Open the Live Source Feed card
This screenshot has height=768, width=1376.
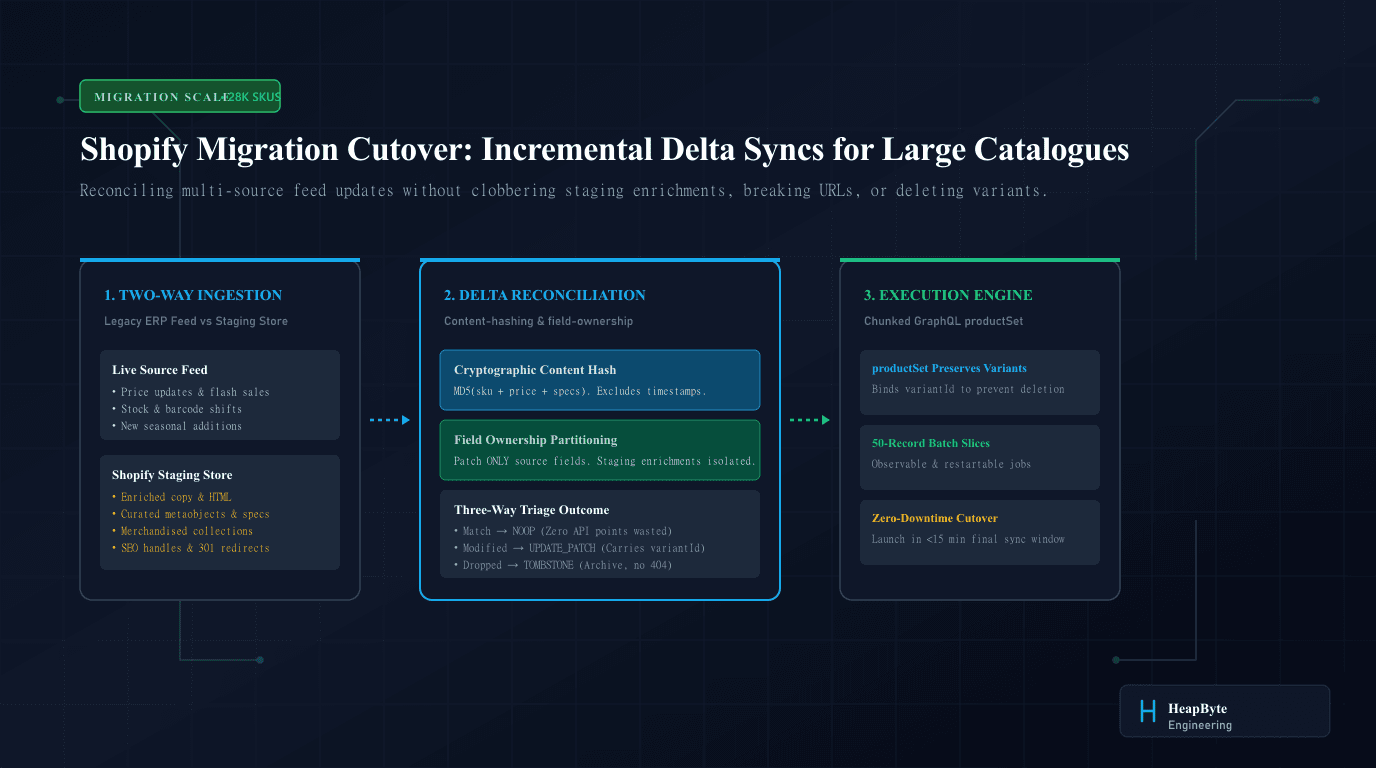tap(220, 395)
